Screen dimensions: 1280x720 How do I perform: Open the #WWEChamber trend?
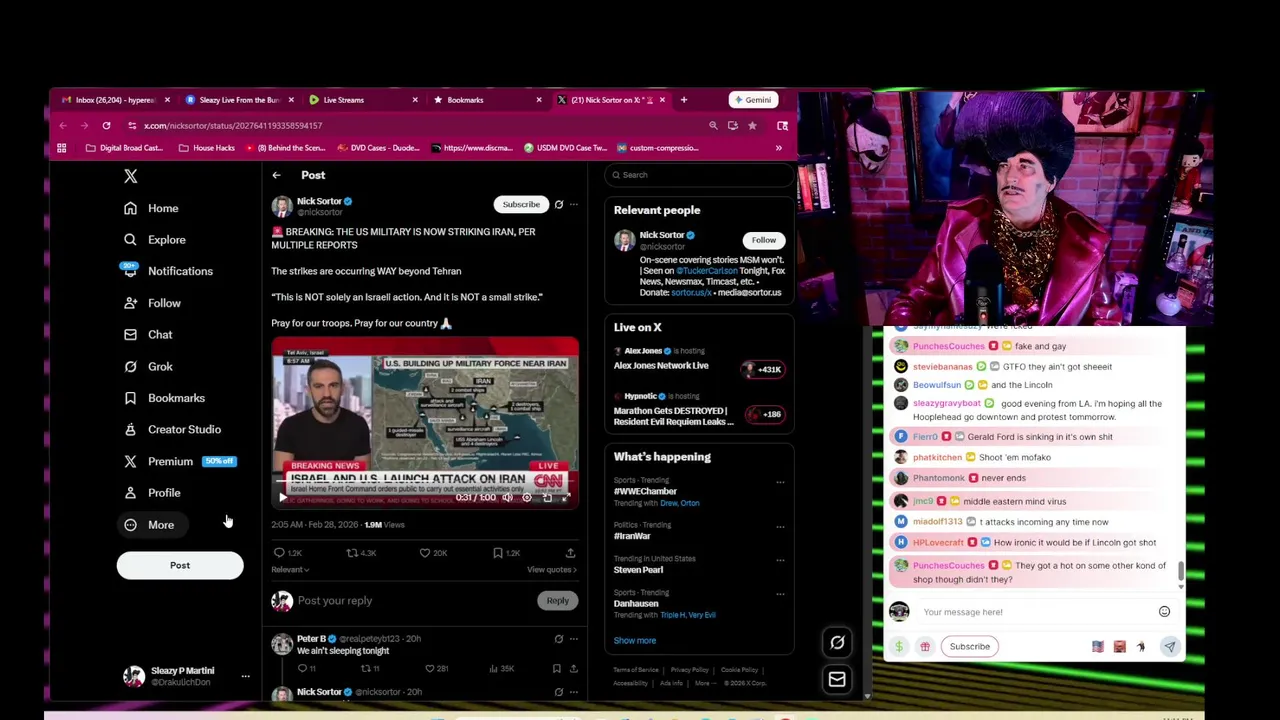click(x=645, y=492)
